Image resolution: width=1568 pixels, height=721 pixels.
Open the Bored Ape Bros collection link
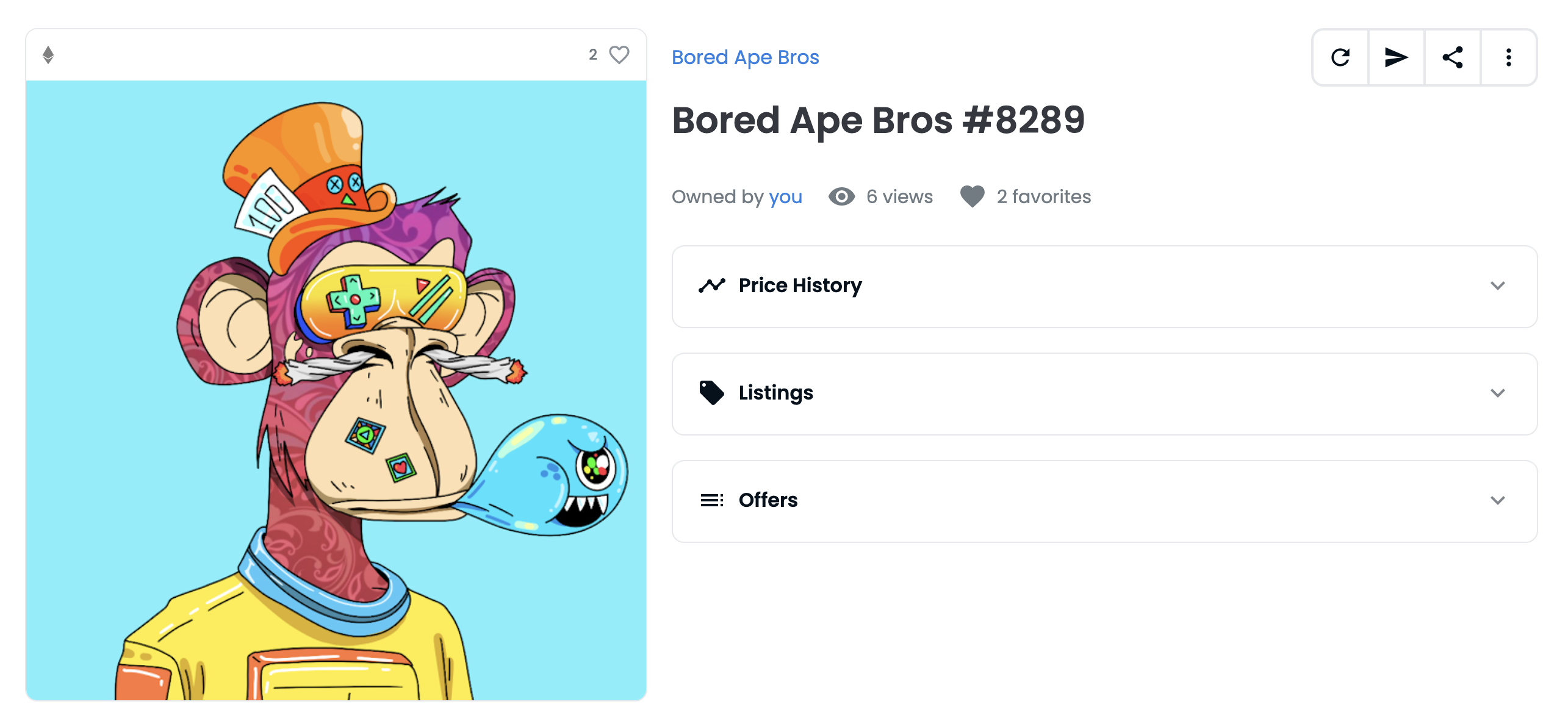[745, 57]
